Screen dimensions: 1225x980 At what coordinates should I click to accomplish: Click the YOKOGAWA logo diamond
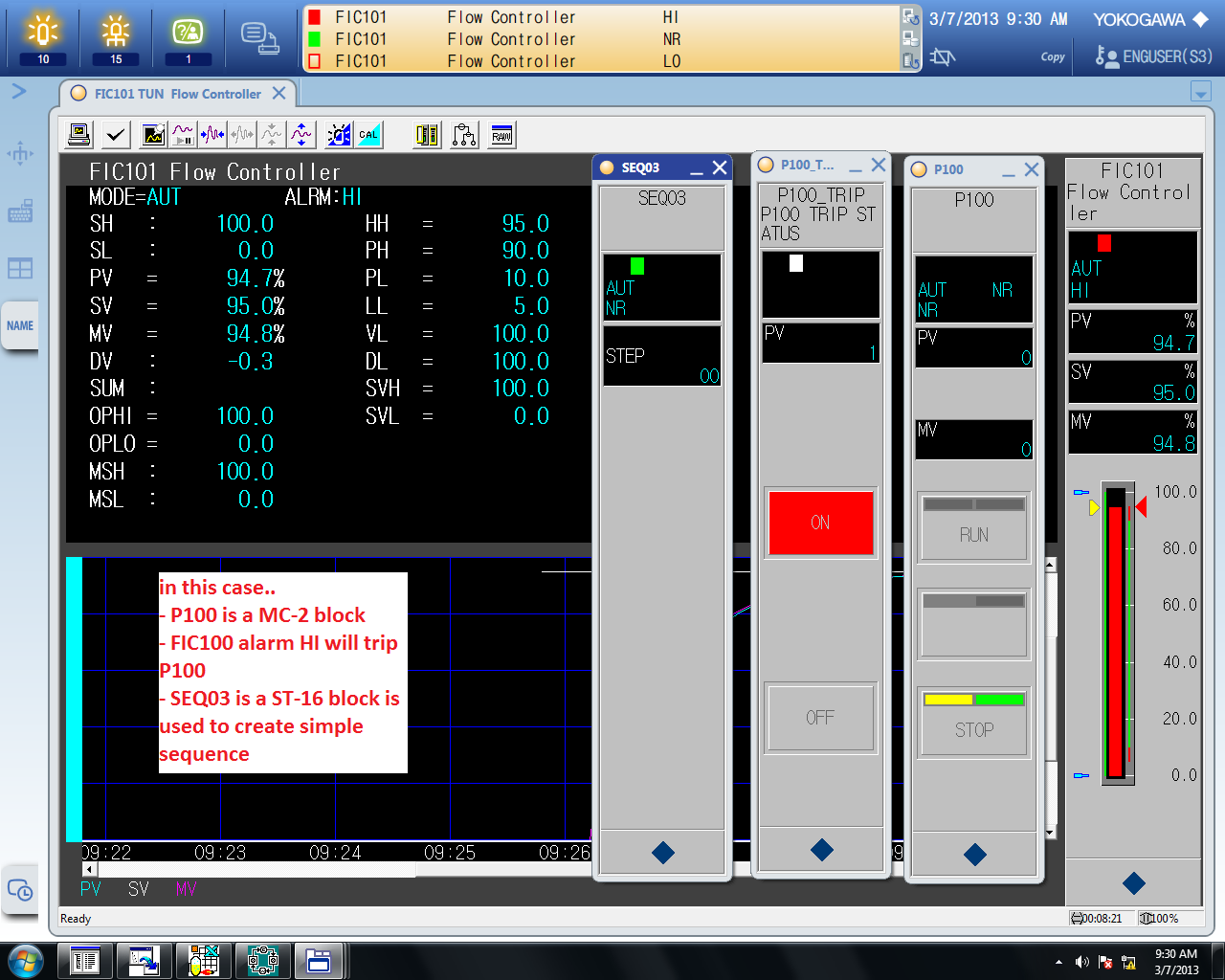[x=1200, y=19]
